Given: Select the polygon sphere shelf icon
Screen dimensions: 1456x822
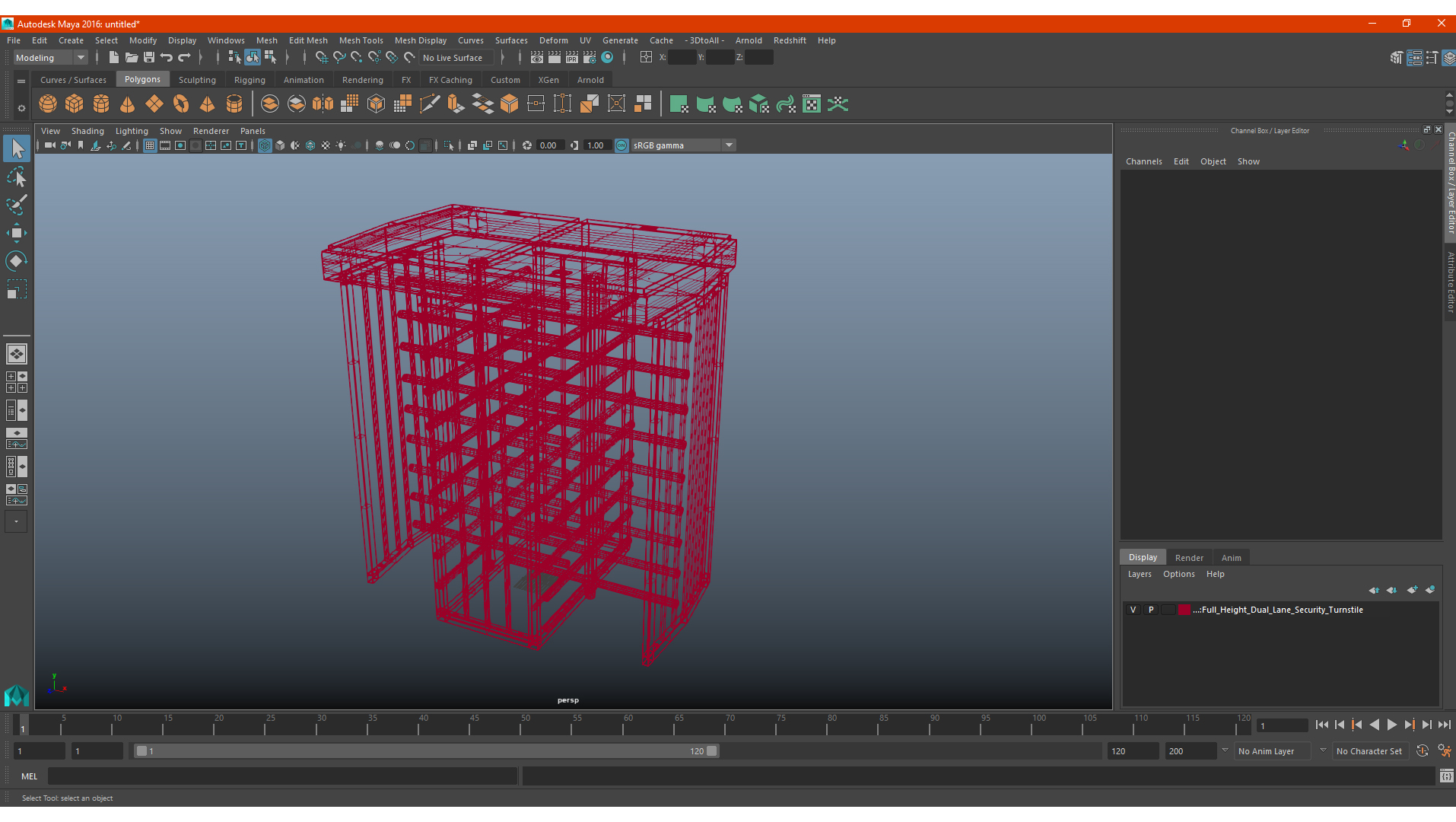Looking at the screenshot, I should (x=48, y=104).
